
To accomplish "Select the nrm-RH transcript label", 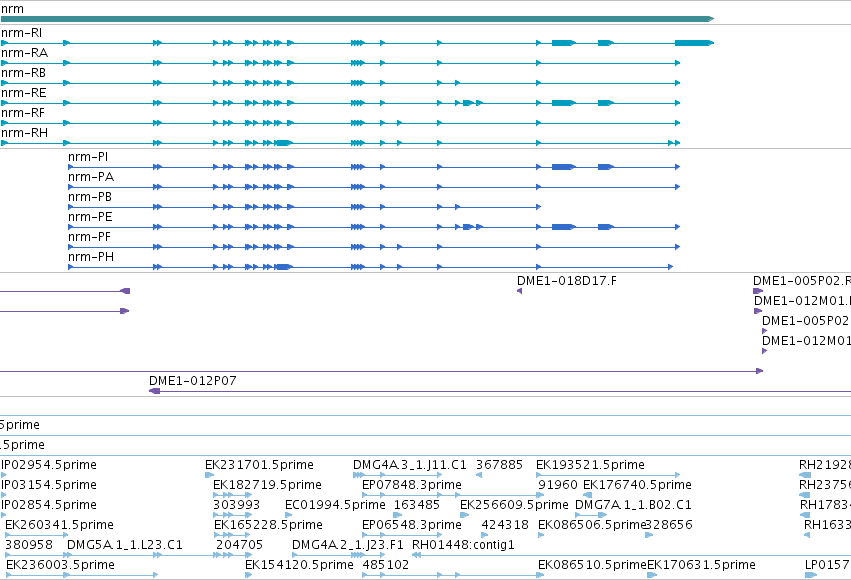I will [24, 133].
